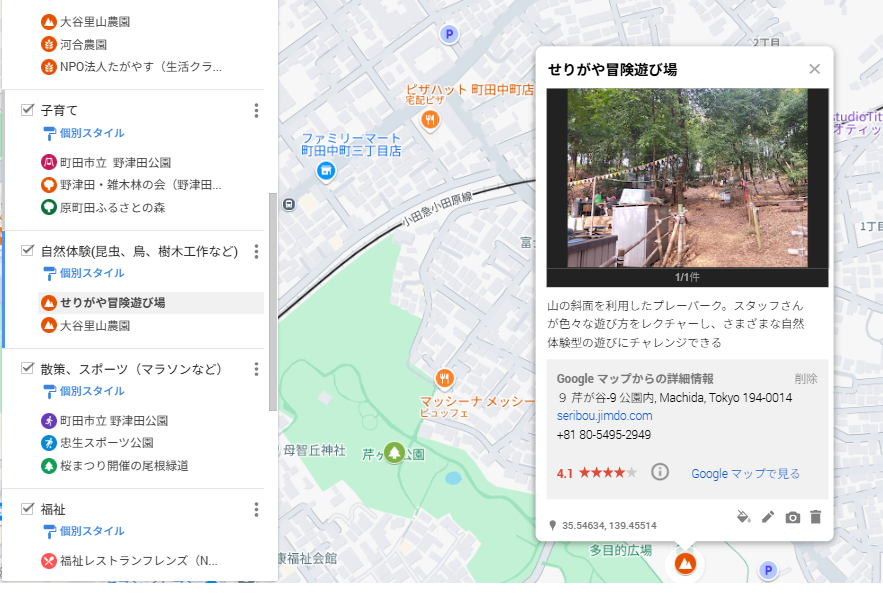Click the paint bucket style icon in popup
Image resolution: width=883 pixels, height=603 pixels.
pyautogui.click(x=743, y=517)
